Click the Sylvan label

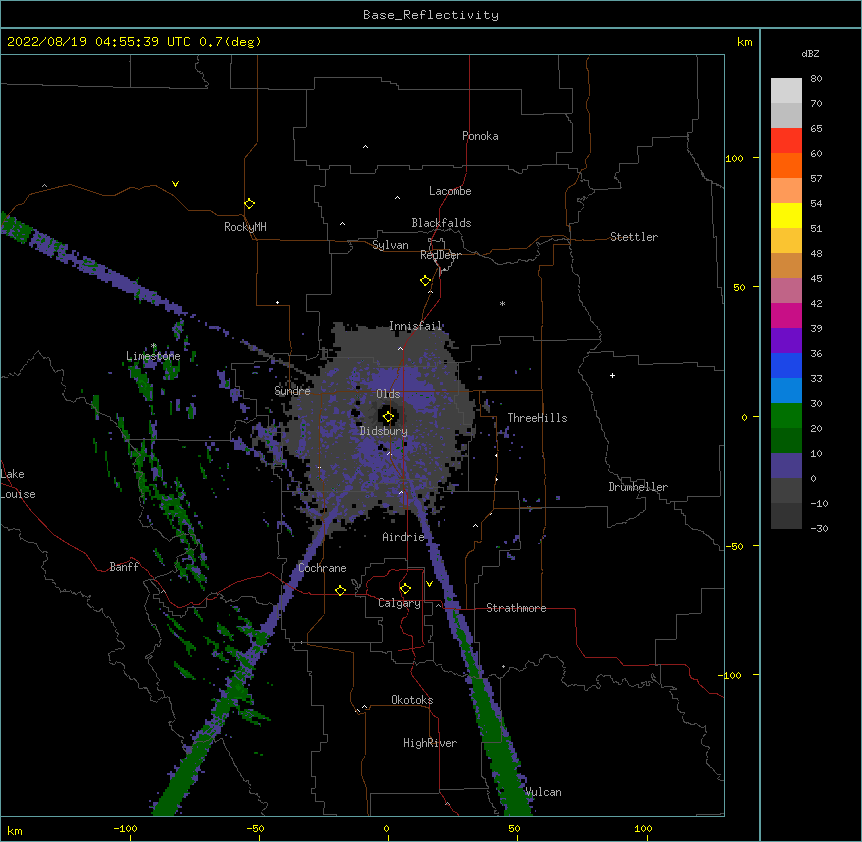[390, 245]
